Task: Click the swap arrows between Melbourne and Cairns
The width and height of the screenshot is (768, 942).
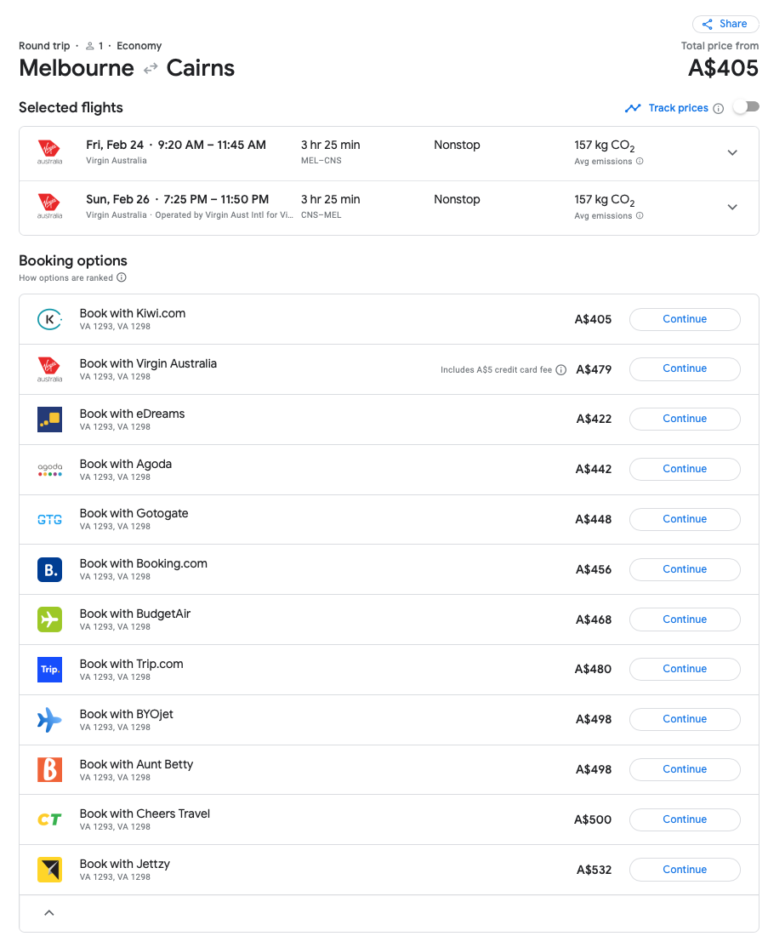Action: pos(151,68)
